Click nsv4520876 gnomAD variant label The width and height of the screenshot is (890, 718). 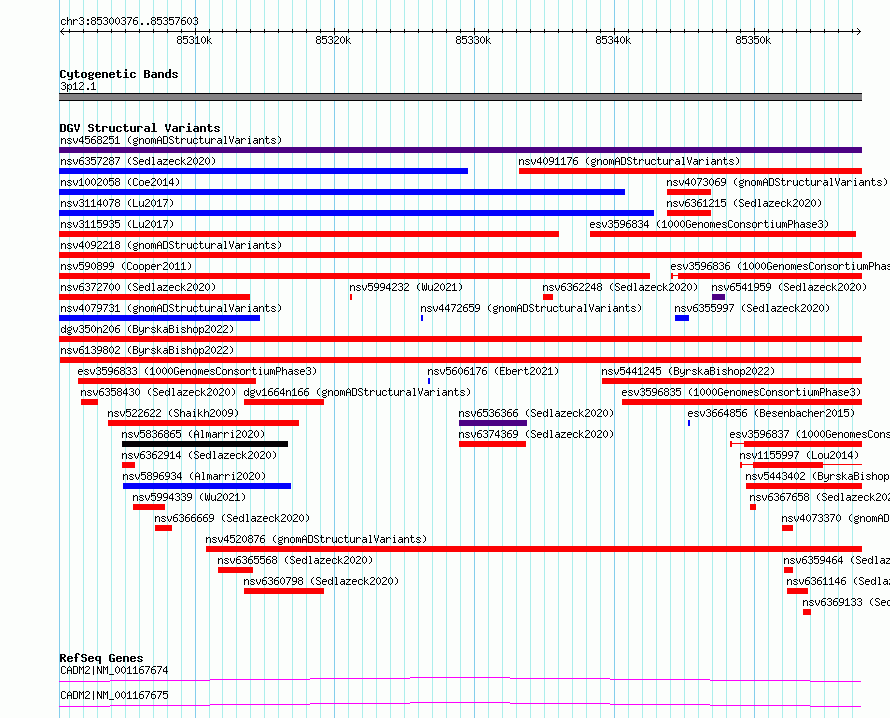[x=316, y=539]
